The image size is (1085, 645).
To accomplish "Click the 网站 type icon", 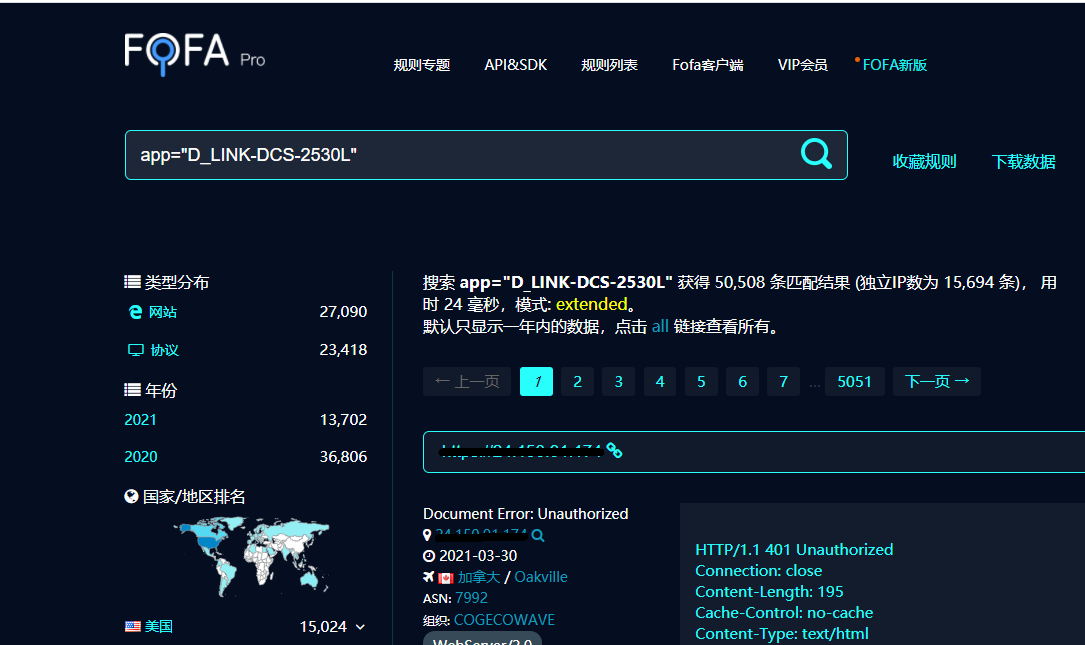I will point(135,312).
